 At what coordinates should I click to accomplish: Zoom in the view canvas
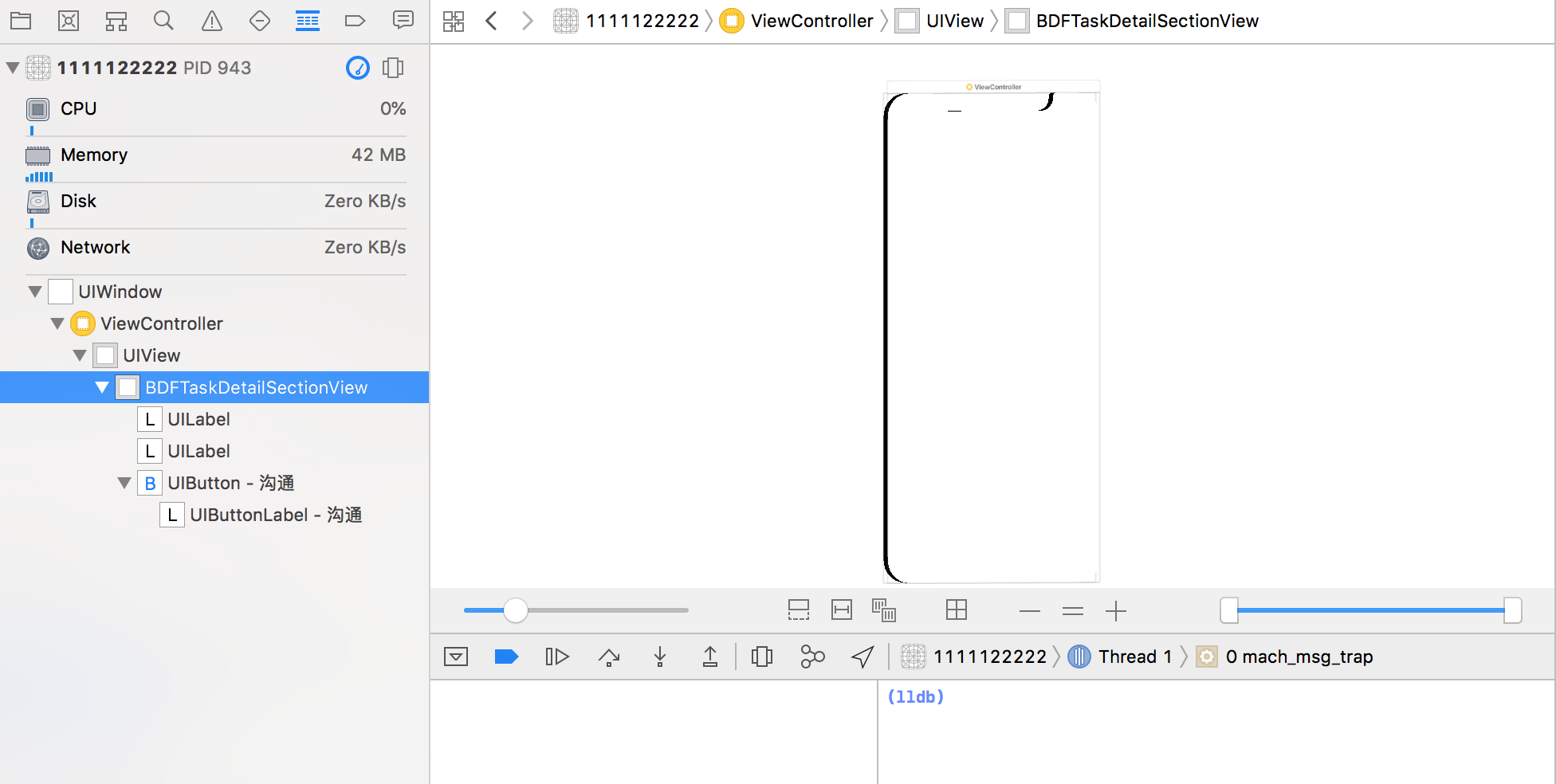pyautogui.click(x=1116, y=611)
